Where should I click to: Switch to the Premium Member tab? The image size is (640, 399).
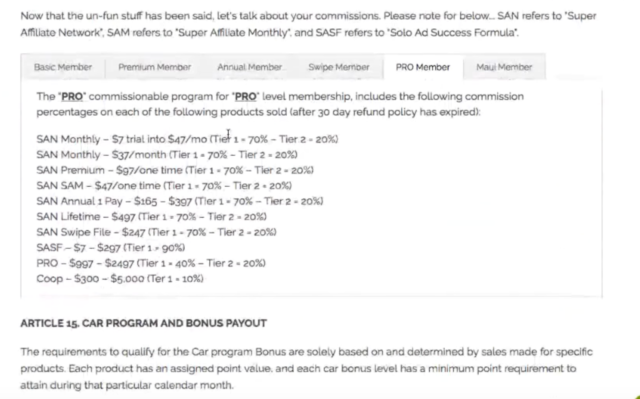[154, 67]
